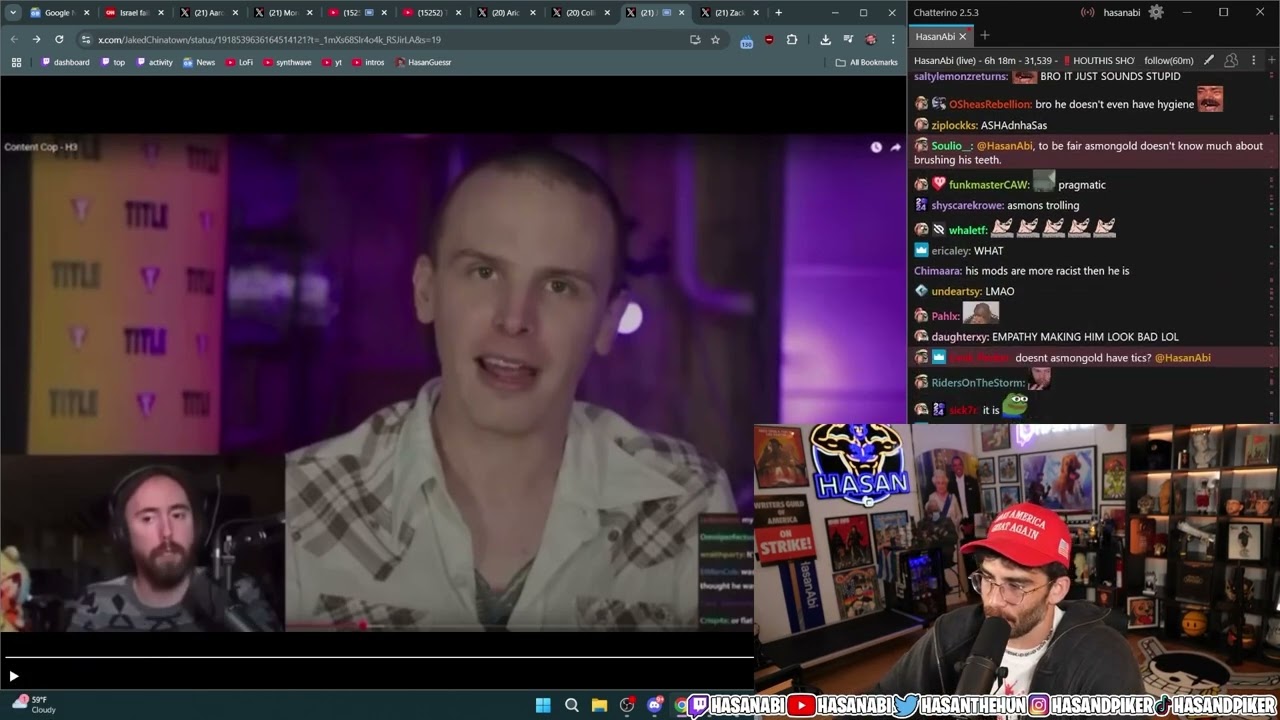
Task: Open the Chatterino split three-dot menu
Action: tap(1254, 61)
